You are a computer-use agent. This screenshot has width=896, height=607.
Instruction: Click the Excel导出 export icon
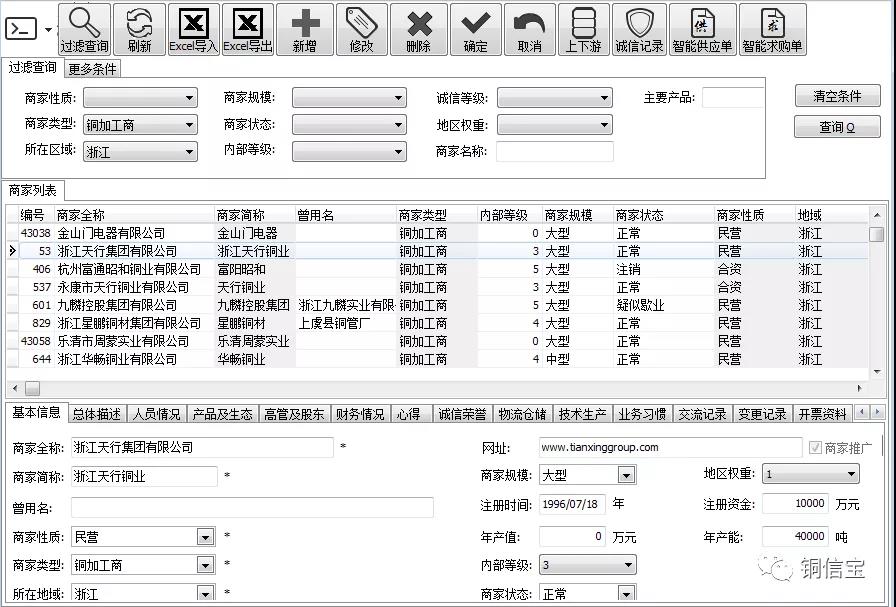coord(247,22)
